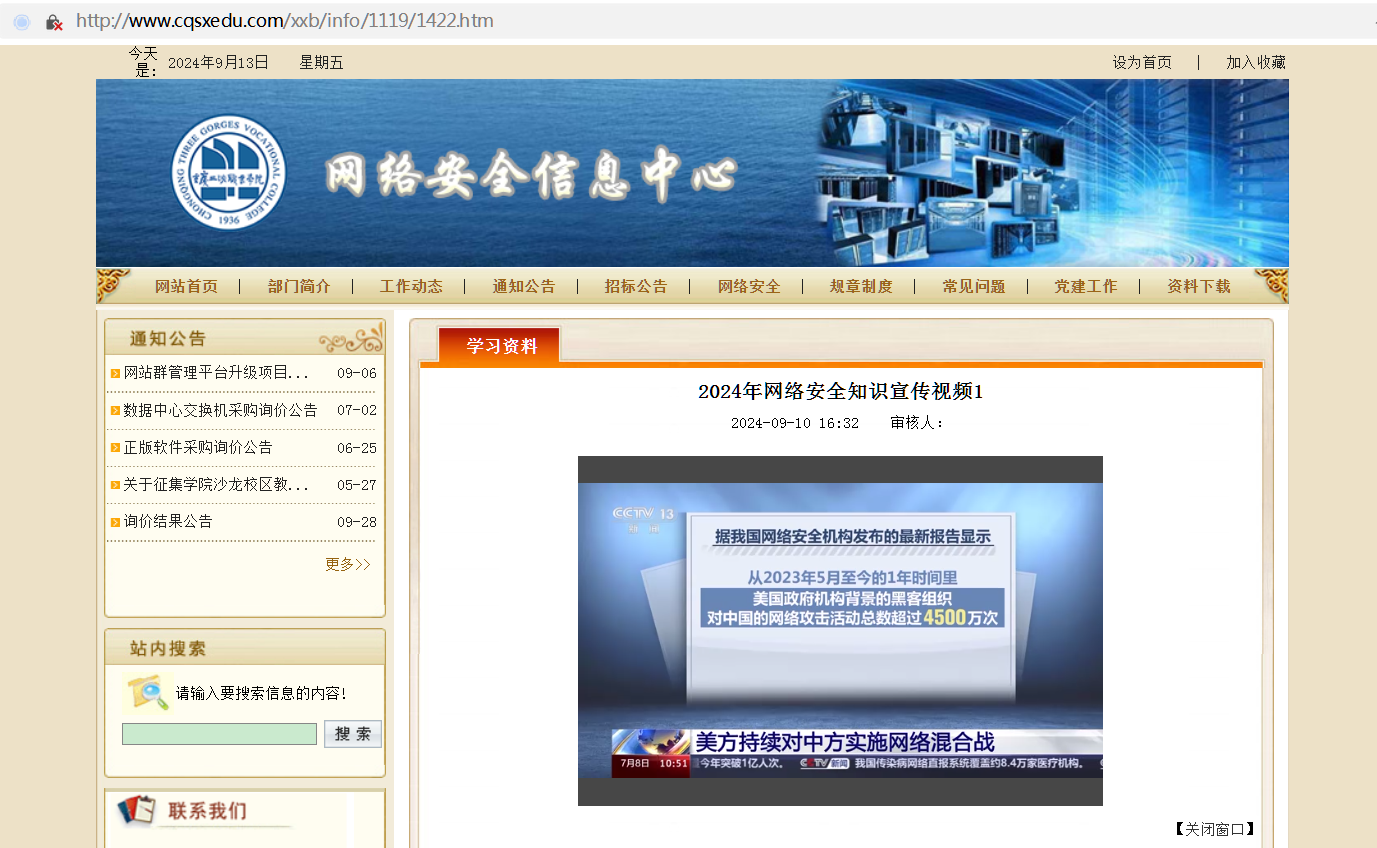
Task: Click the insecure site lock icon
Action: click(x=54, y=21)
